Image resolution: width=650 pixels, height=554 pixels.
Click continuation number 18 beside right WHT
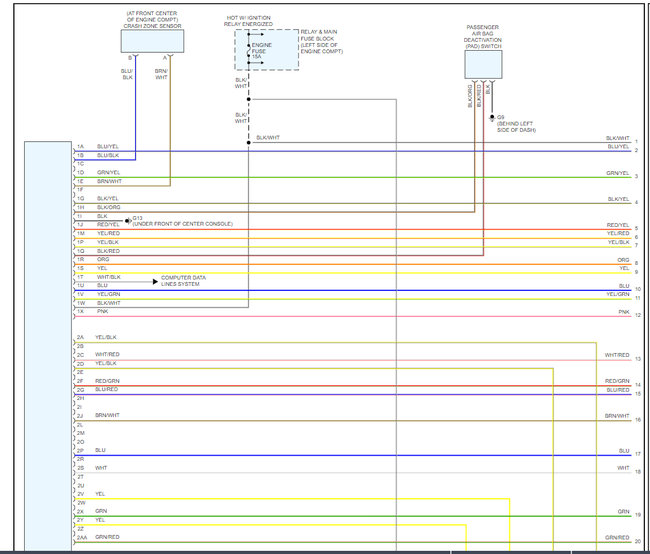click(x=638, y=471)
